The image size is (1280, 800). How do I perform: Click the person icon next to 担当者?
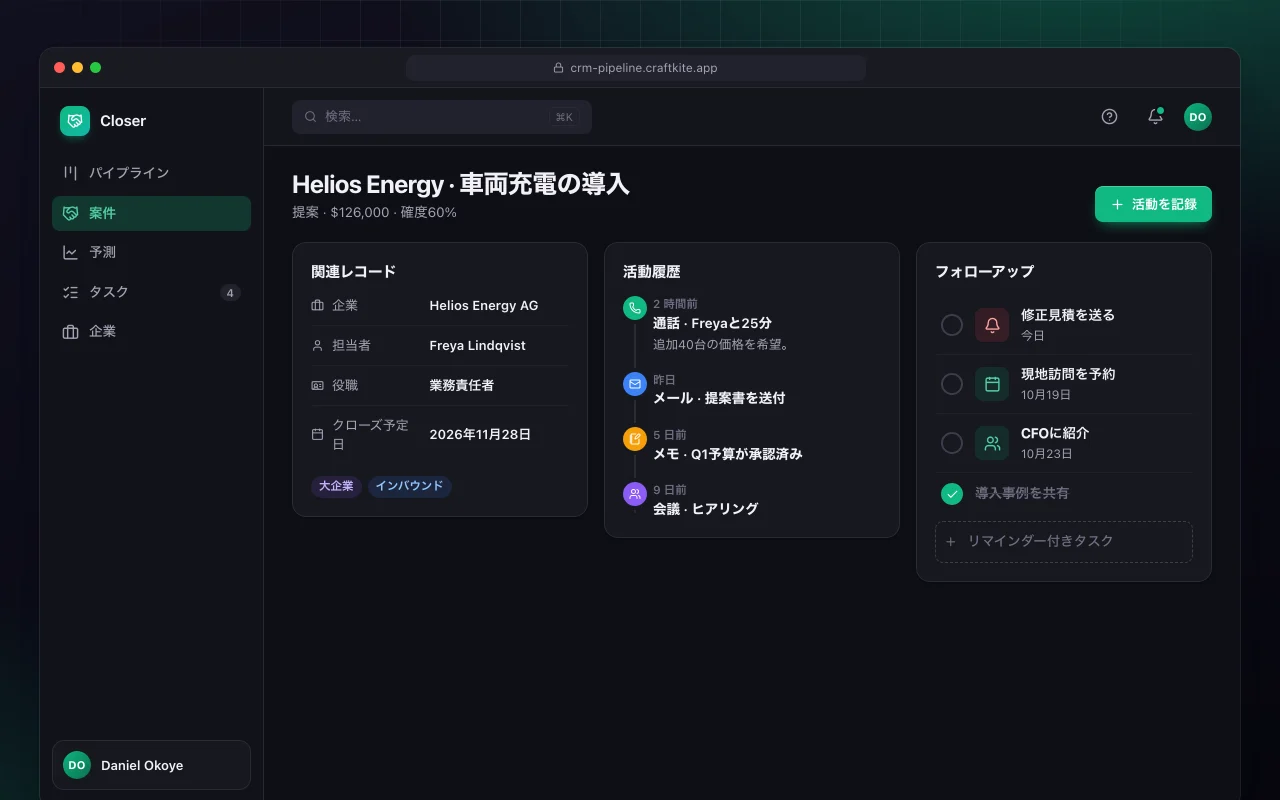[x=318, y=346]
